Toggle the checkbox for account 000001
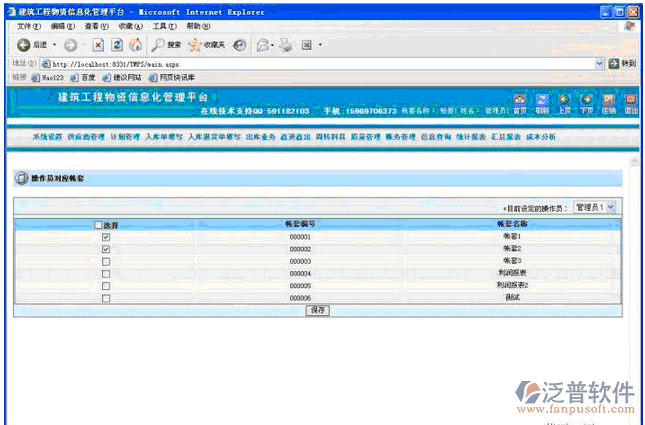Image resolution: width=645 pixels, height=425 pixels. click(106, 237)
